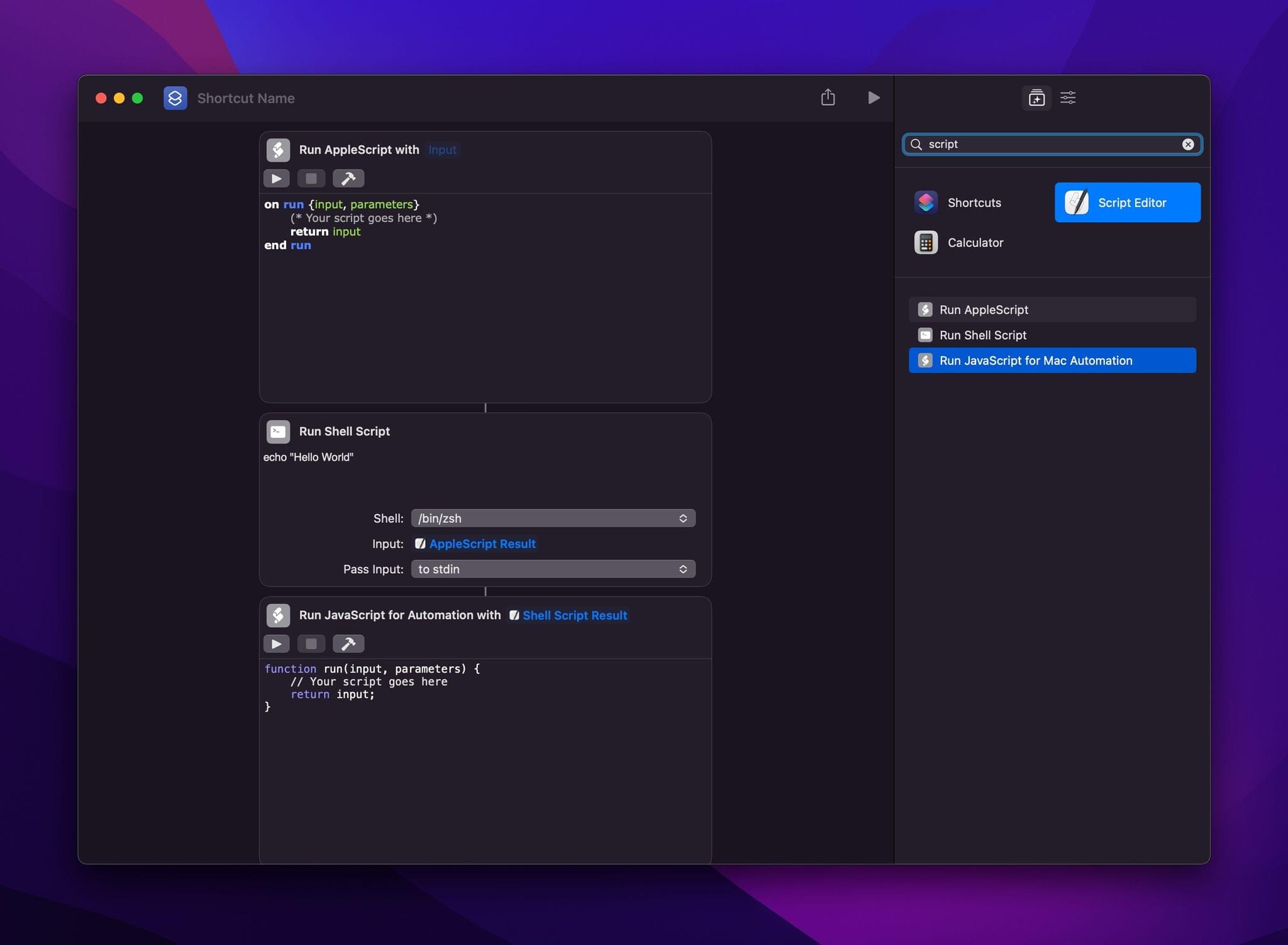1288x945 pixels.
Task: Toggle the AppleScript result input checkbox
Action: point(419,543)
